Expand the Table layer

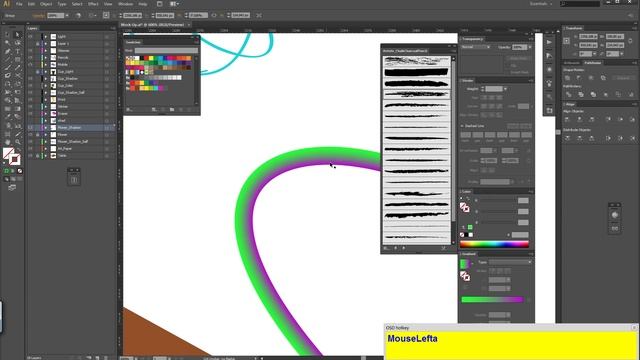(46, 156)
